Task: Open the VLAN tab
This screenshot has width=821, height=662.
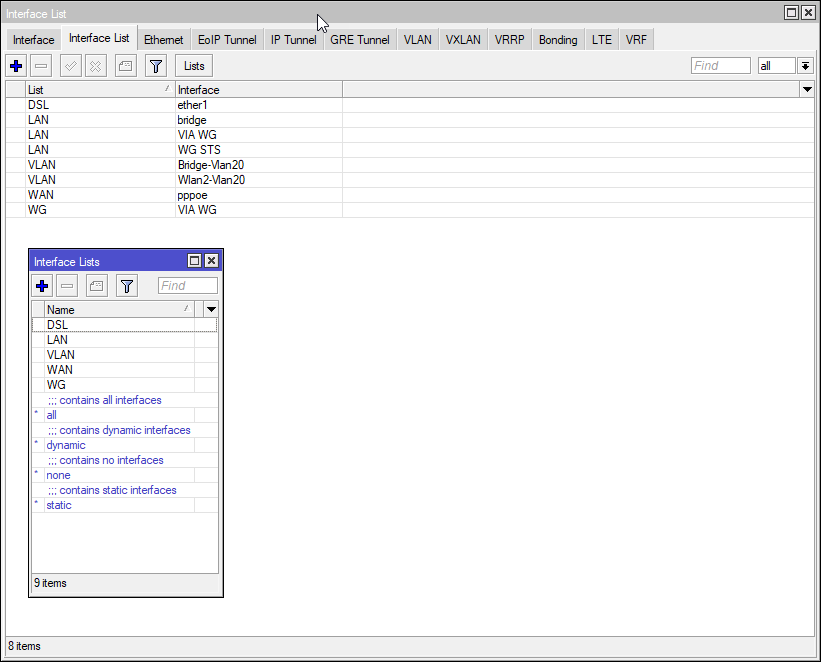Action: coord(418,40)
